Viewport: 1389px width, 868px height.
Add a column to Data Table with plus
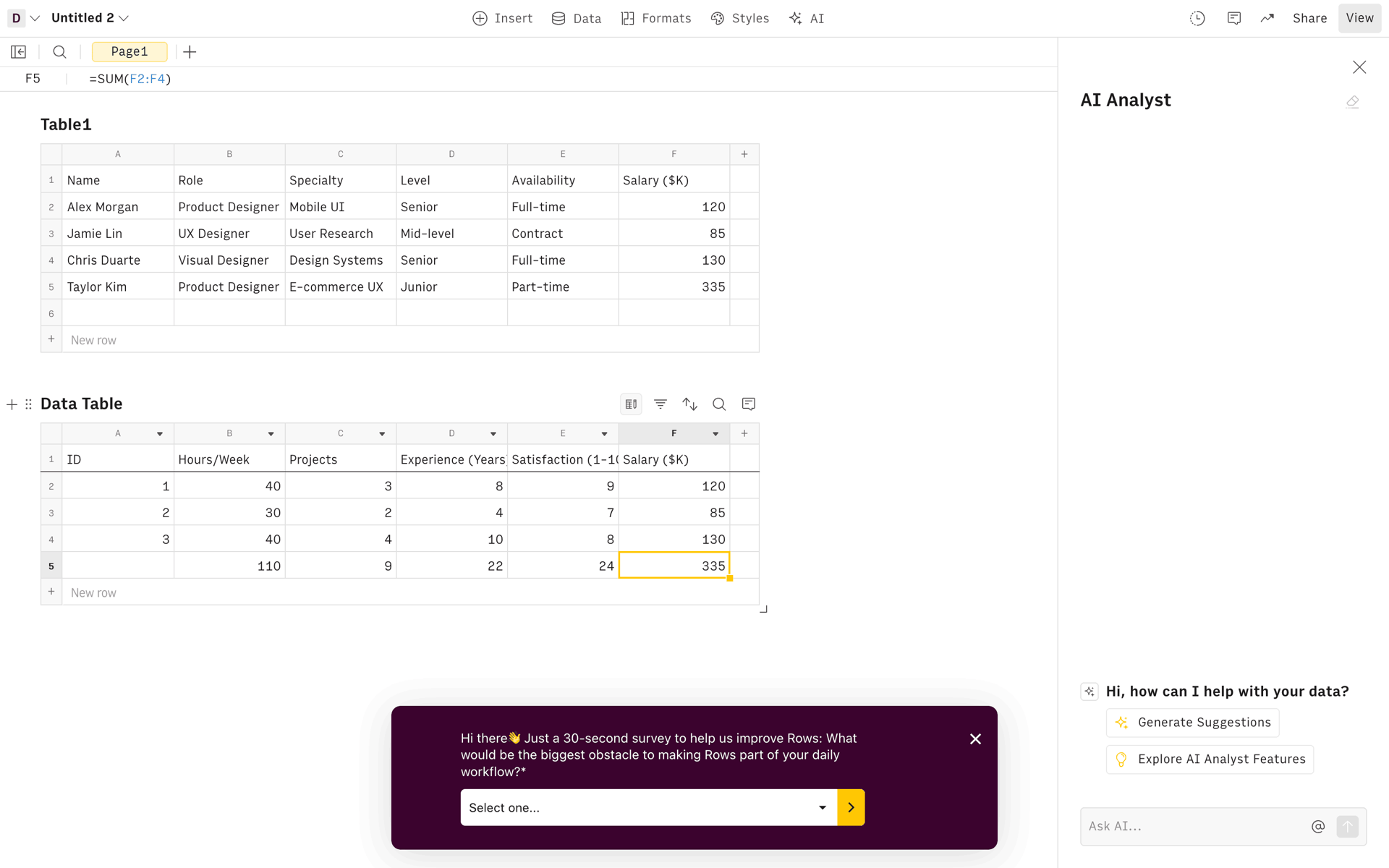744,433
